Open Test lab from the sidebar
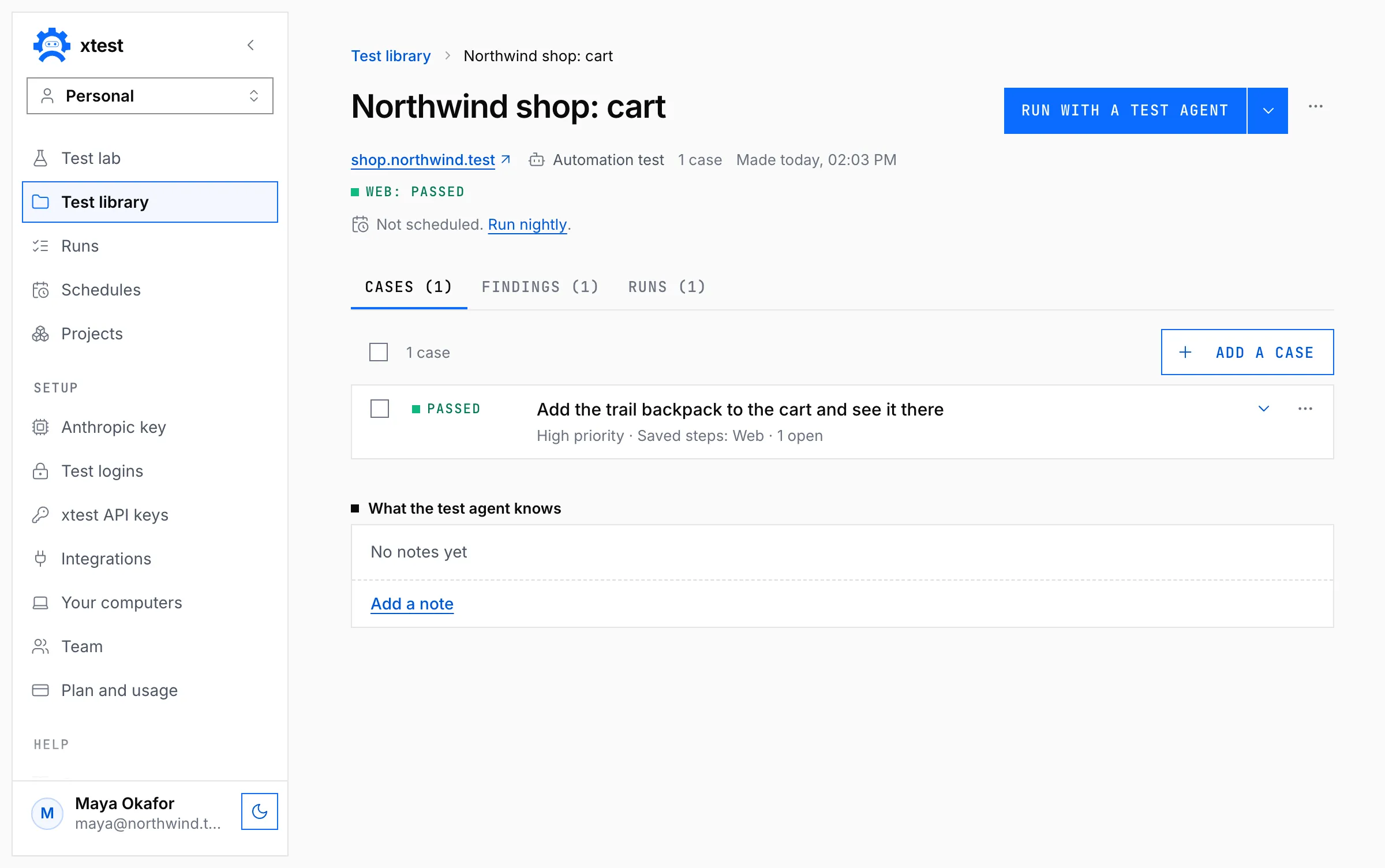The width and height of the screenshot is (1385, 868). click(150, 158)
